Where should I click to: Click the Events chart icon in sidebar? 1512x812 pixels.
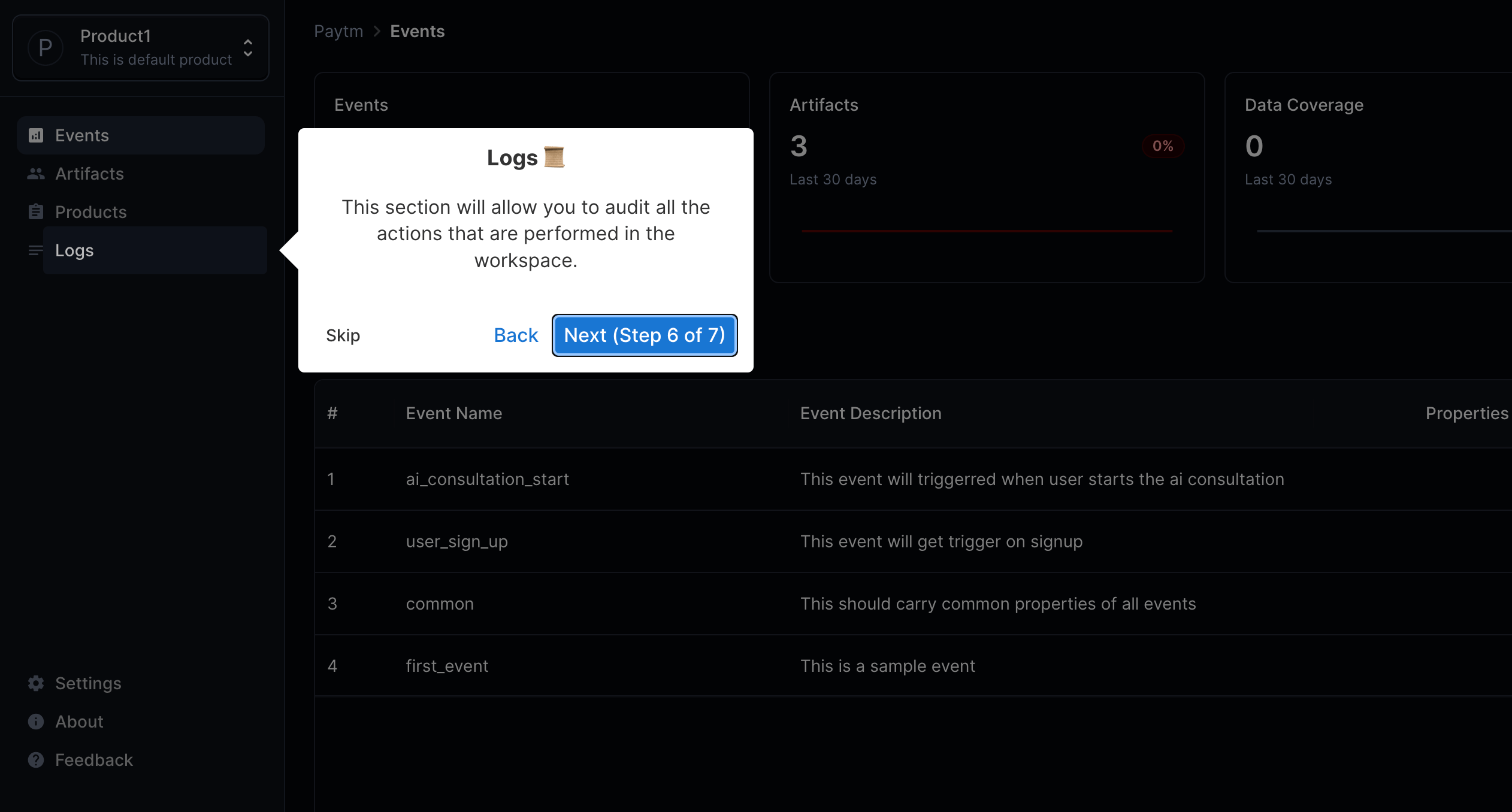(36, 135)
